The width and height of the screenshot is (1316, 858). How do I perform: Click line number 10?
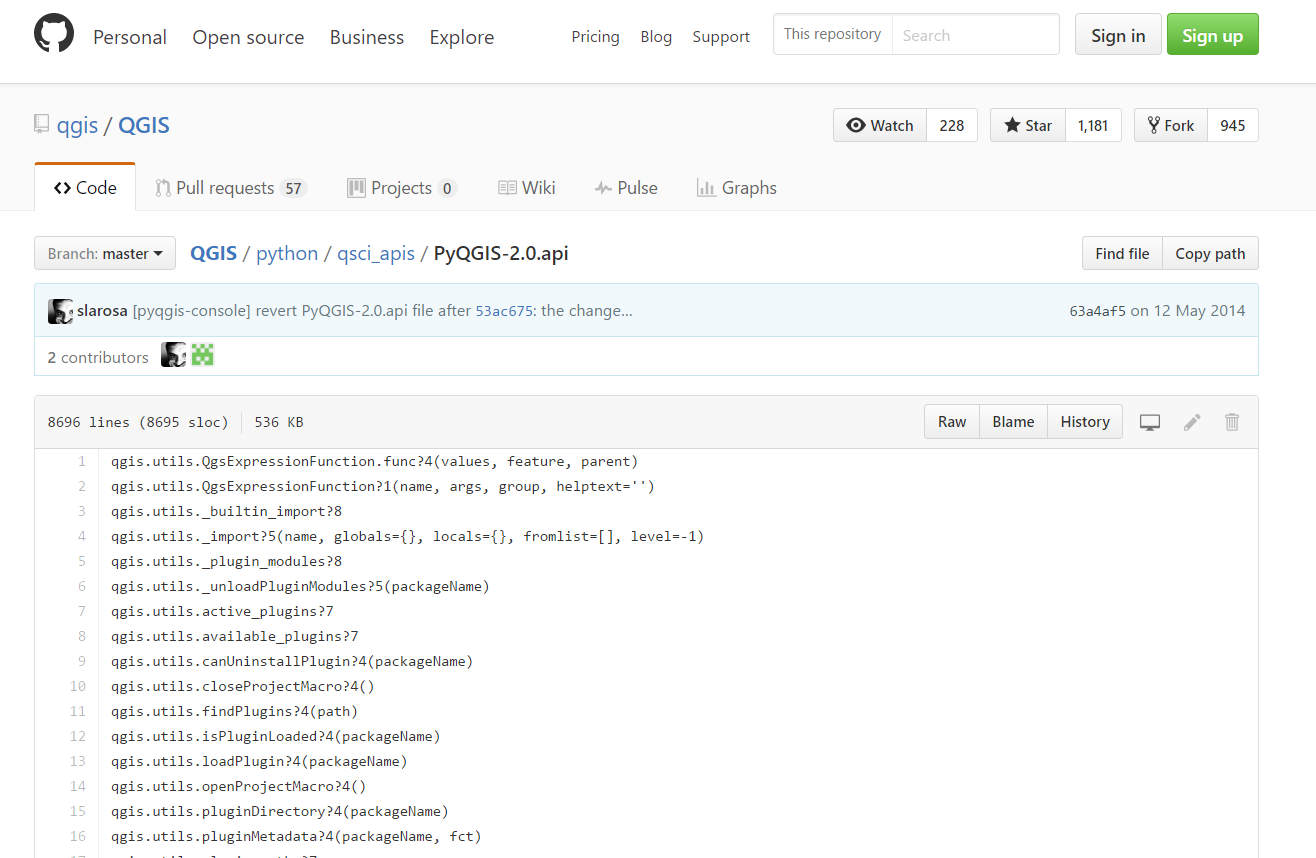[x=78, y=686]
